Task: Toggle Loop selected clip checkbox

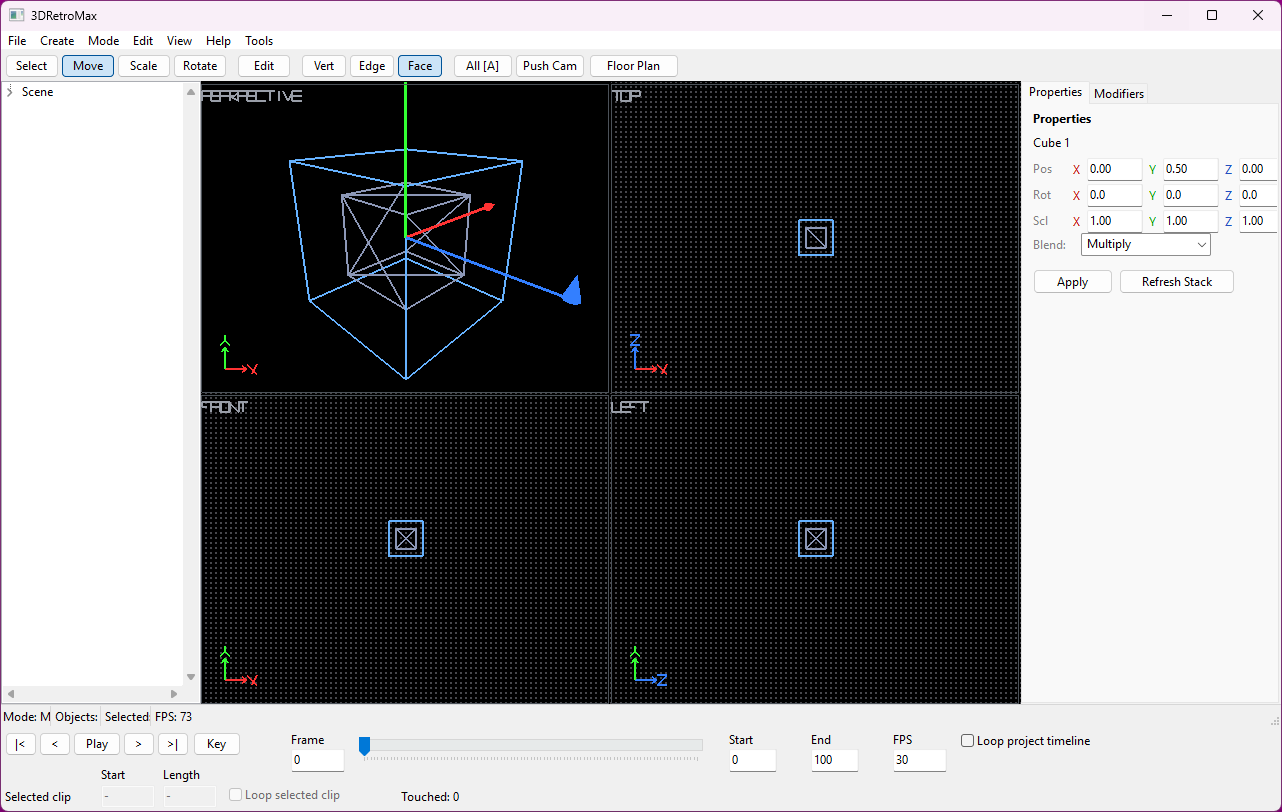Action: pyautogui.click(x=236, y=795)
